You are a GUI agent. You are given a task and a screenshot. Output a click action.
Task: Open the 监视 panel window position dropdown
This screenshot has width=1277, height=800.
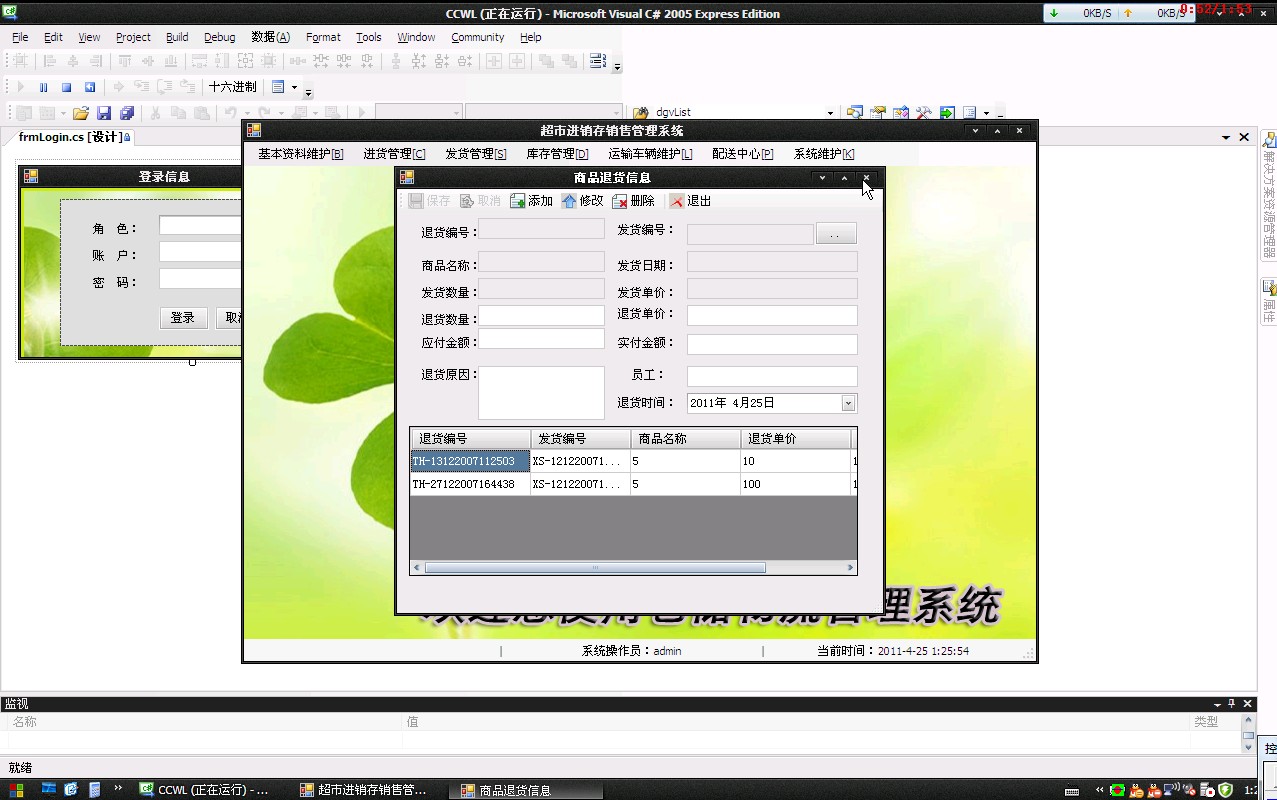[1217, 704]
